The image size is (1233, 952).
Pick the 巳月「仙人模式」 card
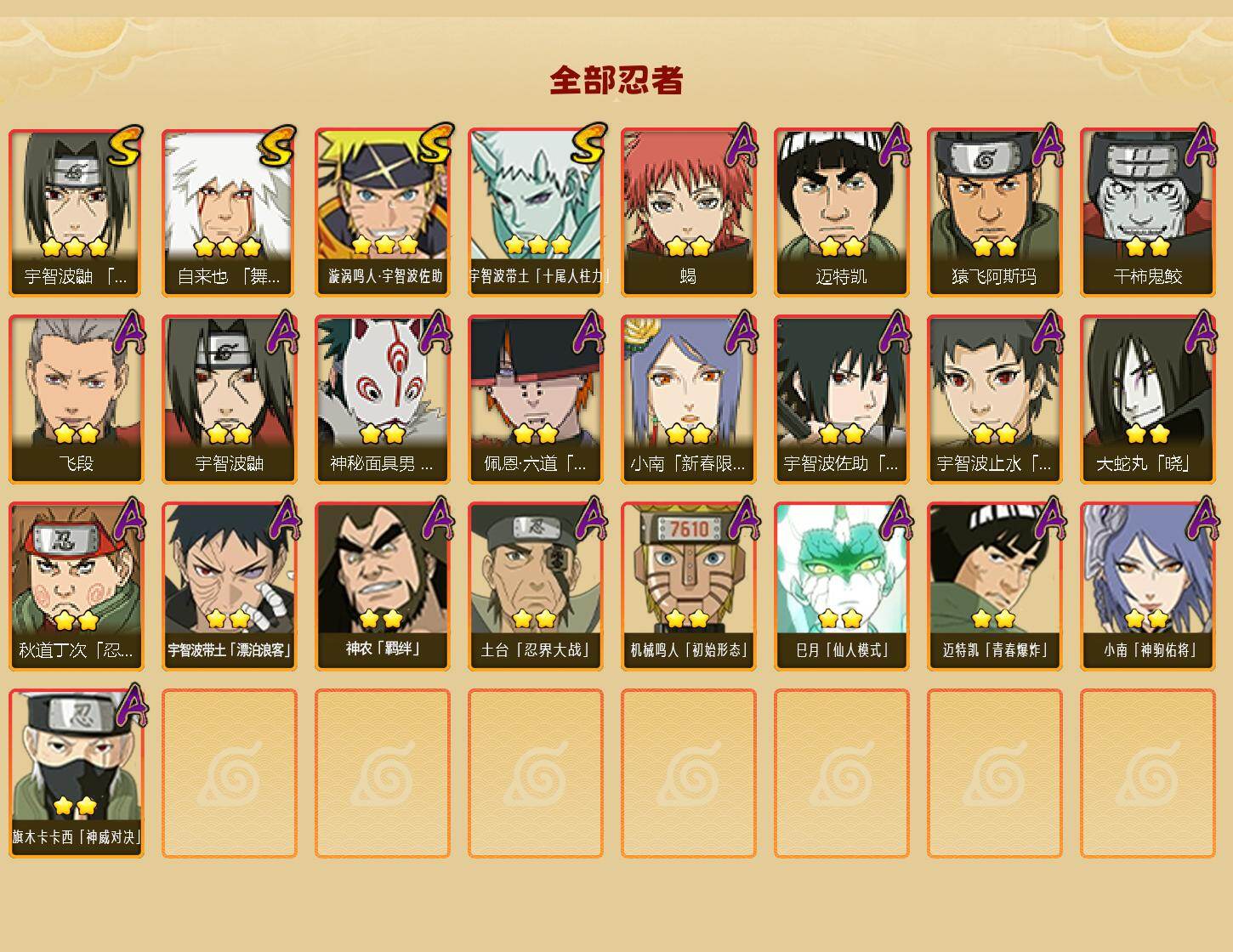click(x=841, y=586)
